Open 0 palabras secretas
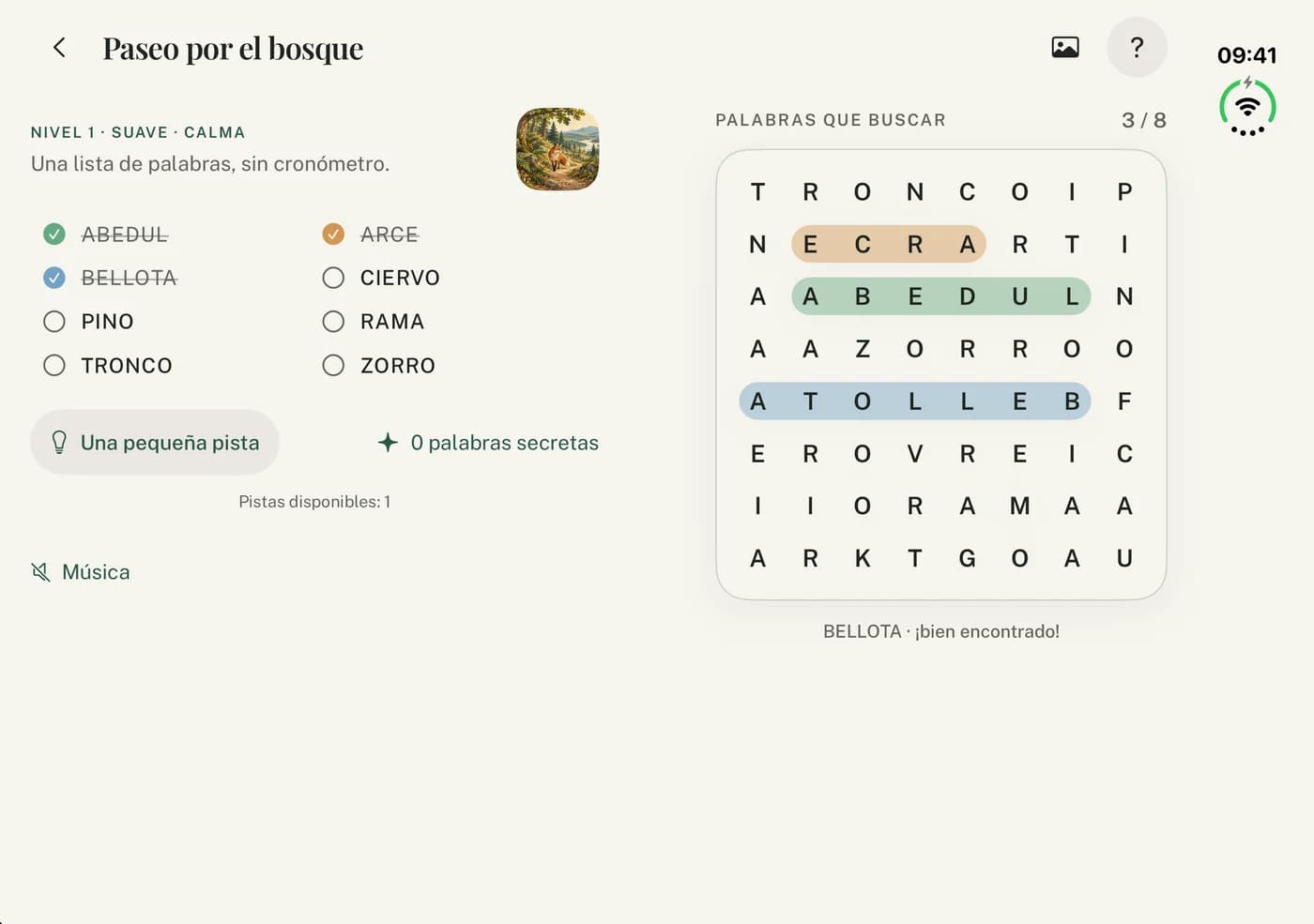The width and height of the screenshot is (1314, 924). point(488,443)
